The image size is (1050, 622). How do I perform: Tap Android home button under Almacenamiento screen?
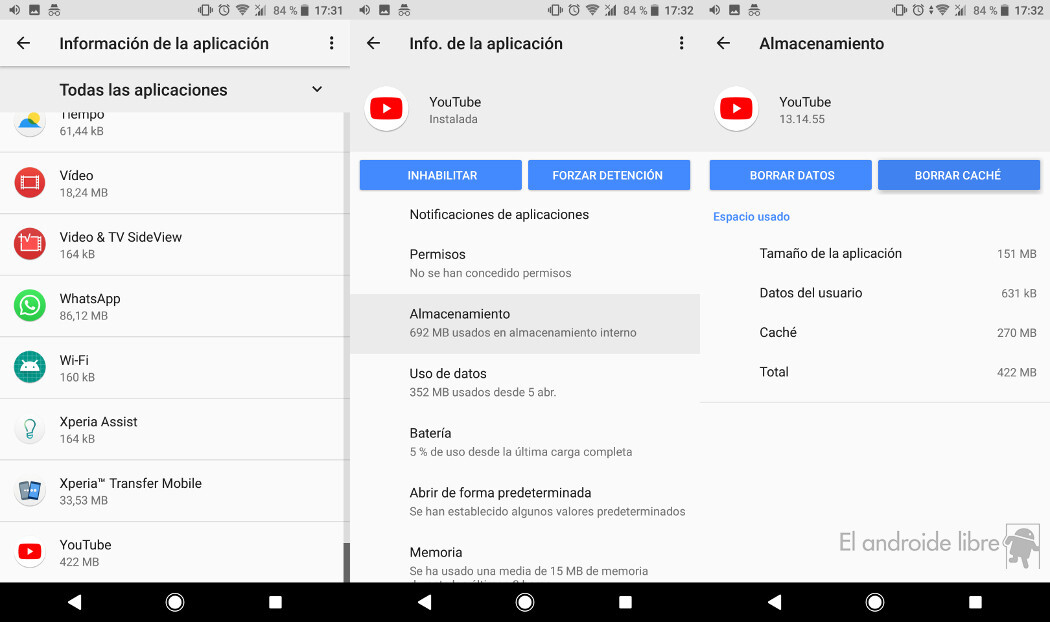point(875,603)
